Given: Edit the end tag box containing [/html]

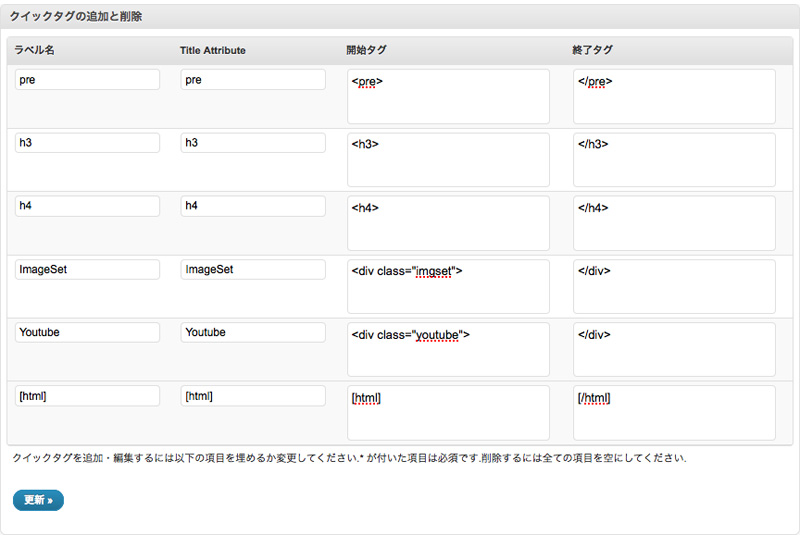Looking at the screenshot, I should 674,413.
